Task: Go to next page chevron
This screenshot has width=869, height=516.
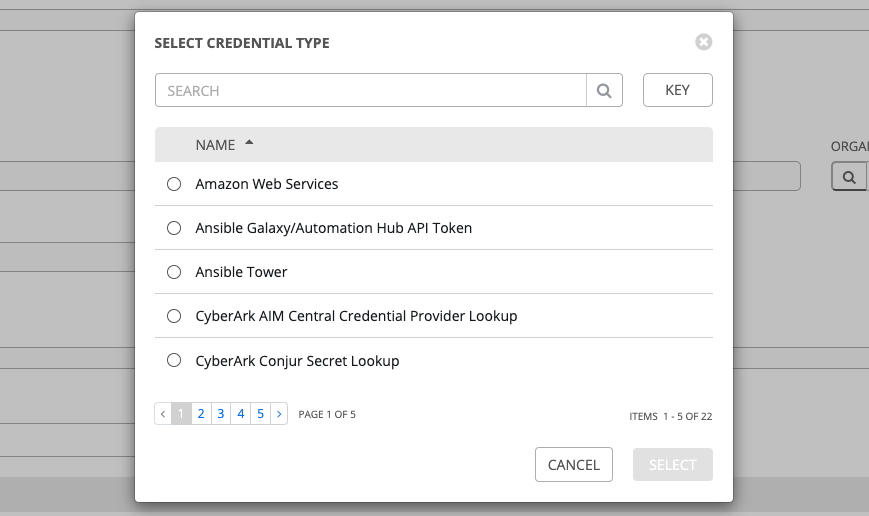Action: click(279, 413)
